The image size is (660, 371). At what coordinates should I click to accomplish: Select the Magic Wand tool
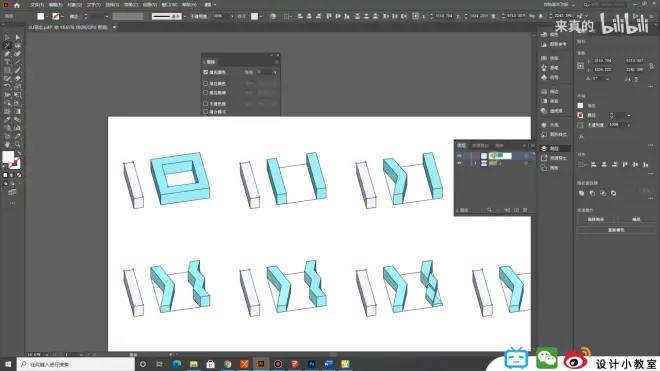pyautogui.click(x=8, y=45)
